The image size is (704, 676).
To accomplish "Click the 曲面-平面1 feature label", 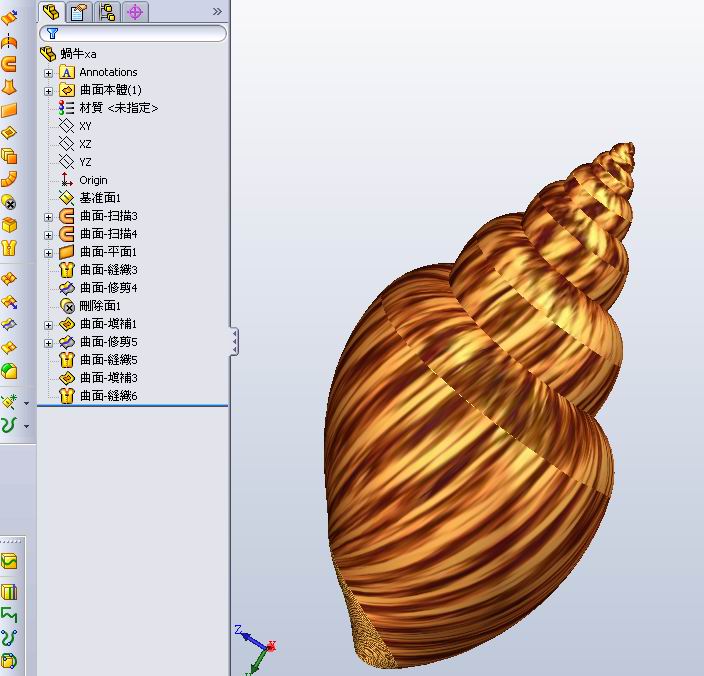I will [108, 252].
